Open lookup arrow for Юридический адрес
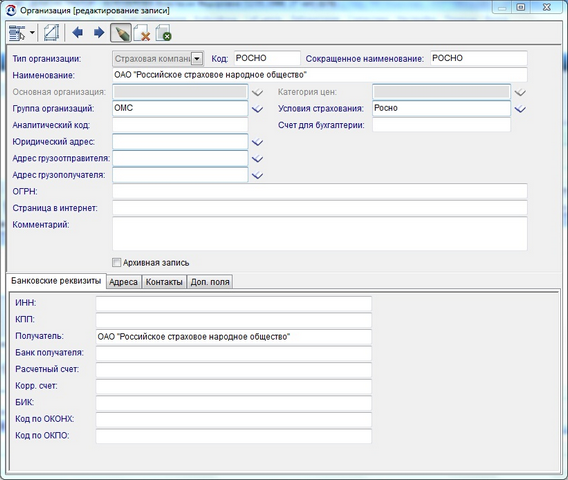The width and height of the screenshot is (568, 480). click(x=257, y=142)
